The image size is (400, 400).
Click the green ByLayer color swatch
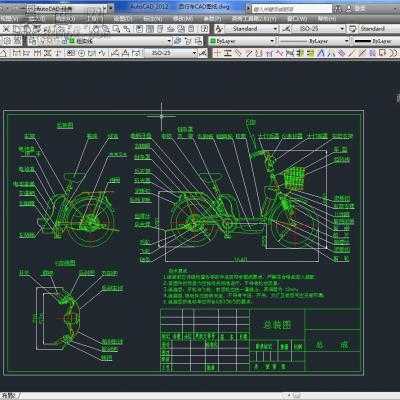[213, 41]
